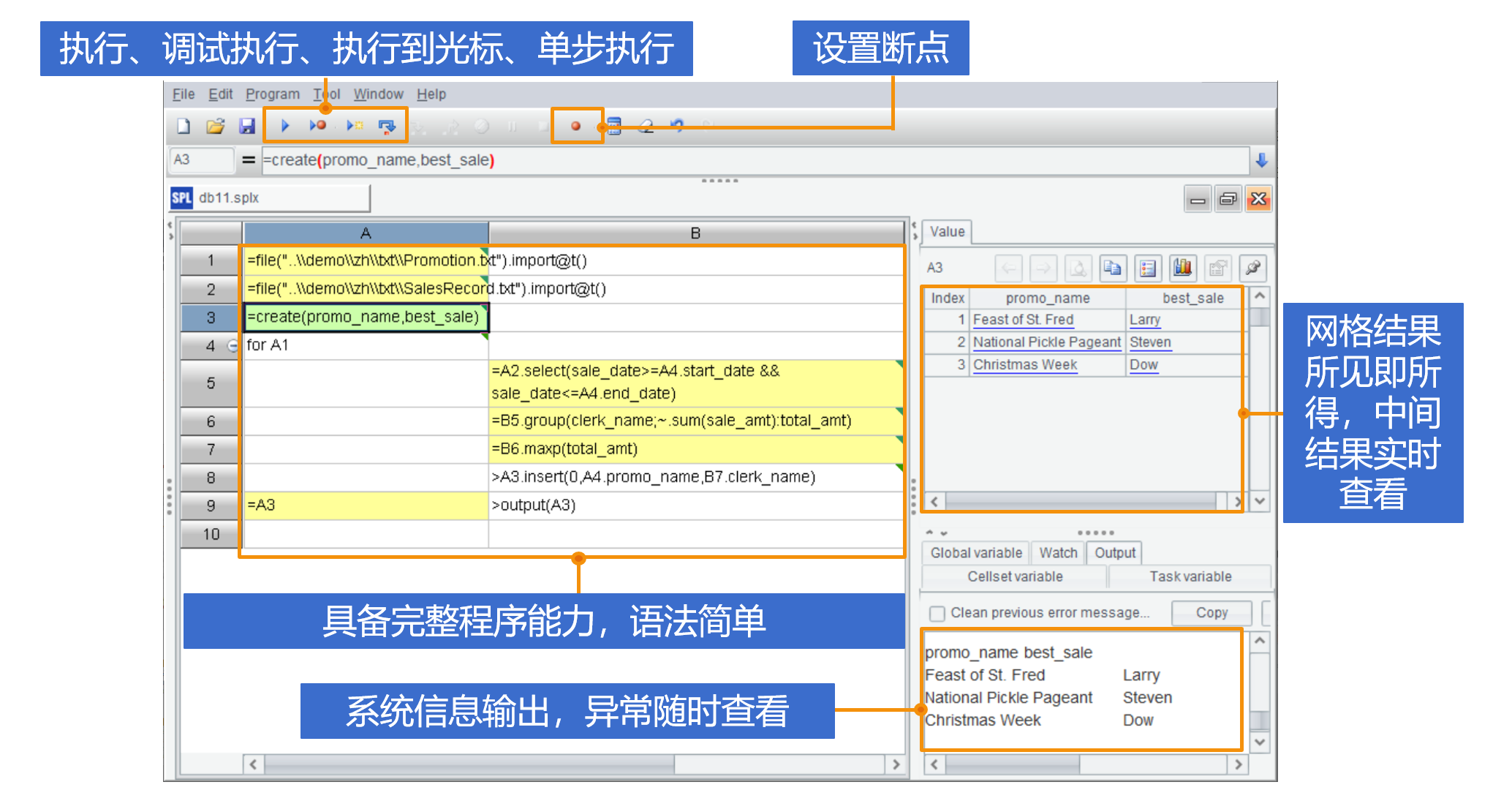
Task: Click the cell name box showing A3
Action: click(201, 159)
